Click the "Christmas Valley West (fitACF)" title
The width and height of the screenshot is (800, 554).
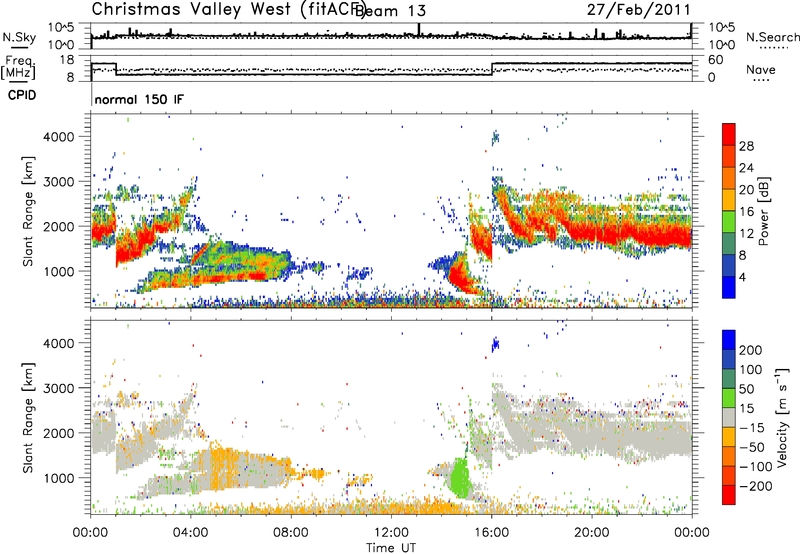tap(228, 9)
